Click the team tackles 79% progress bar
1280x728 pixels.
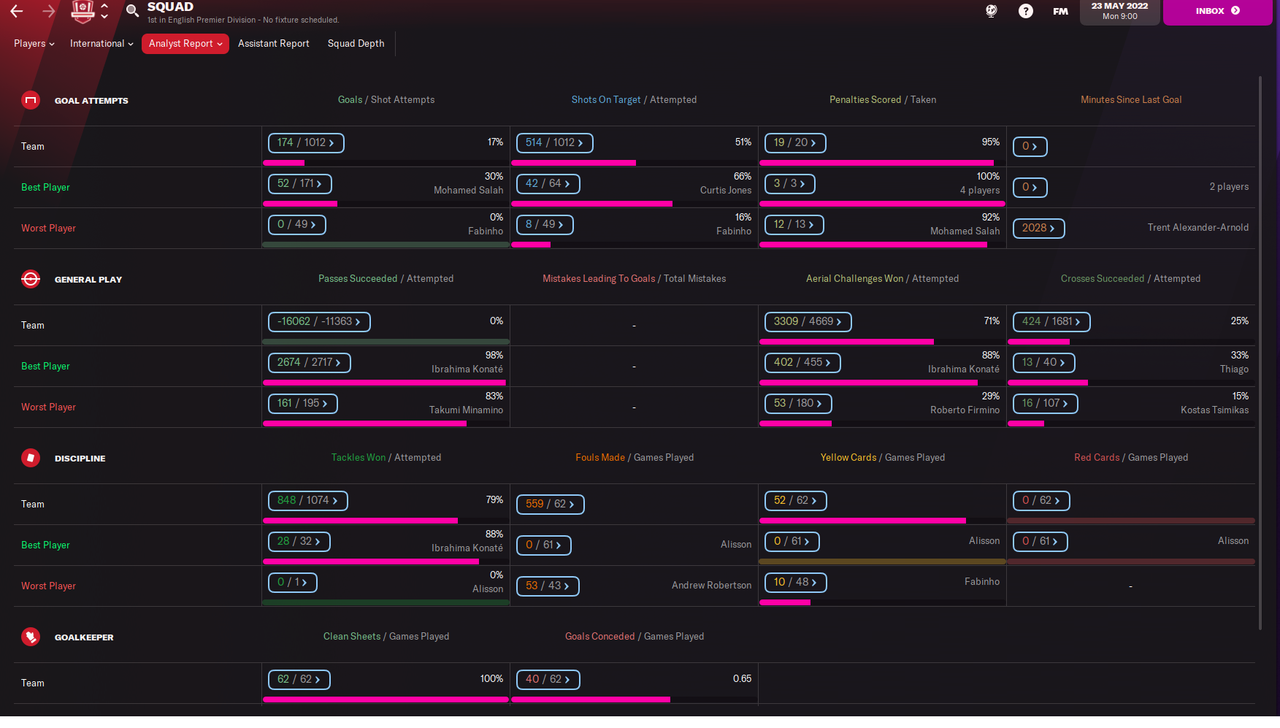385,520
